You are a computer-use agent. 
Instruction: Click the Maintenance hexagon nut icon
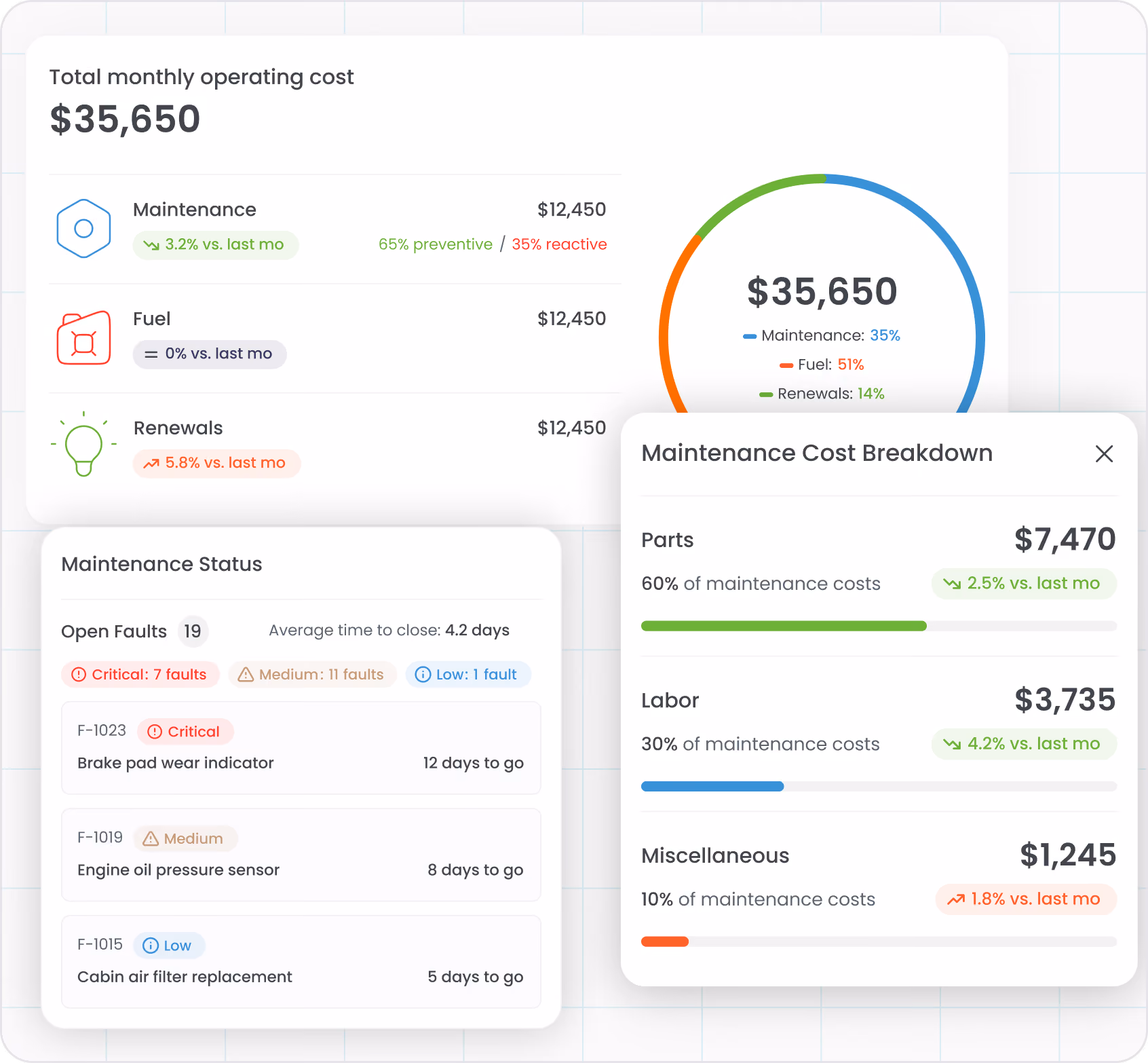point(83,228)
